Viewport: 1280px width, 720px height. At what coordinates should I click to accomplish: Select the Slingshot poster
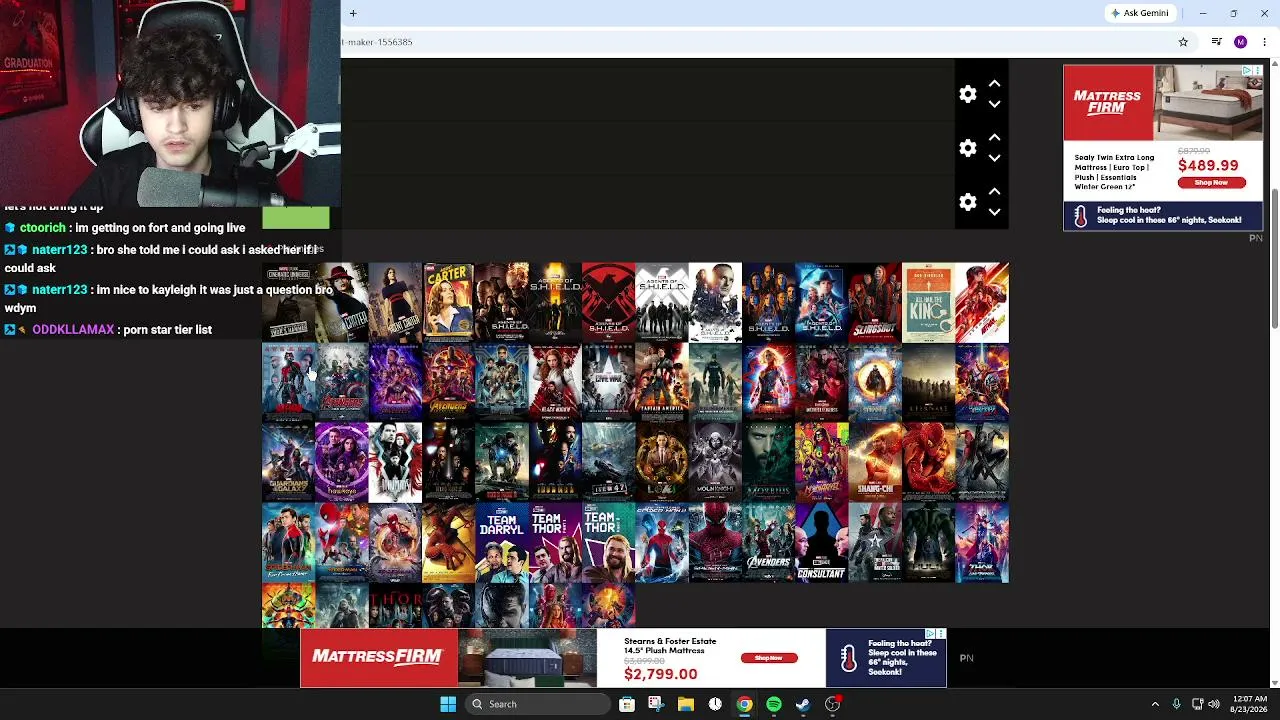tap(875, 302)
